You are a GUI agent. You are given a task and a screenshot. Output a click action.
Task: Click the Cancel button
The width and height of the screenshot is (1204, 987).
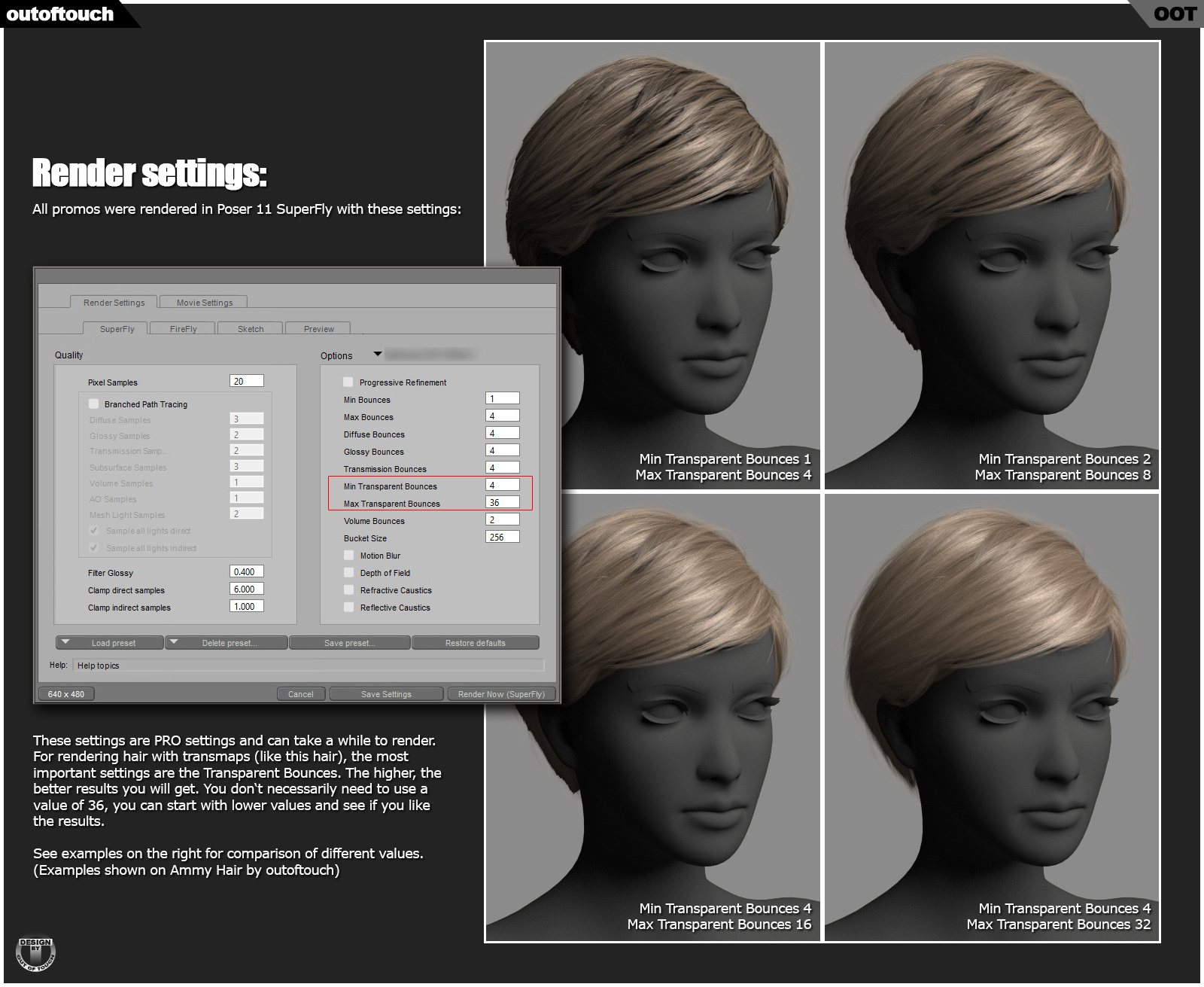301,694
